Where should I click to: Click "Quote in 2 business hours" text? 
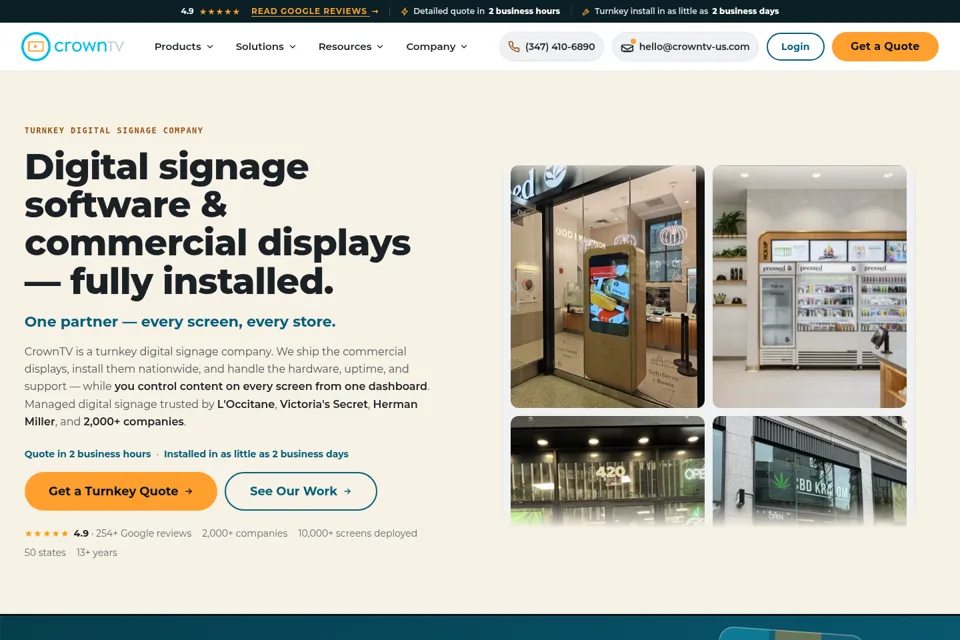pos(88,454)
